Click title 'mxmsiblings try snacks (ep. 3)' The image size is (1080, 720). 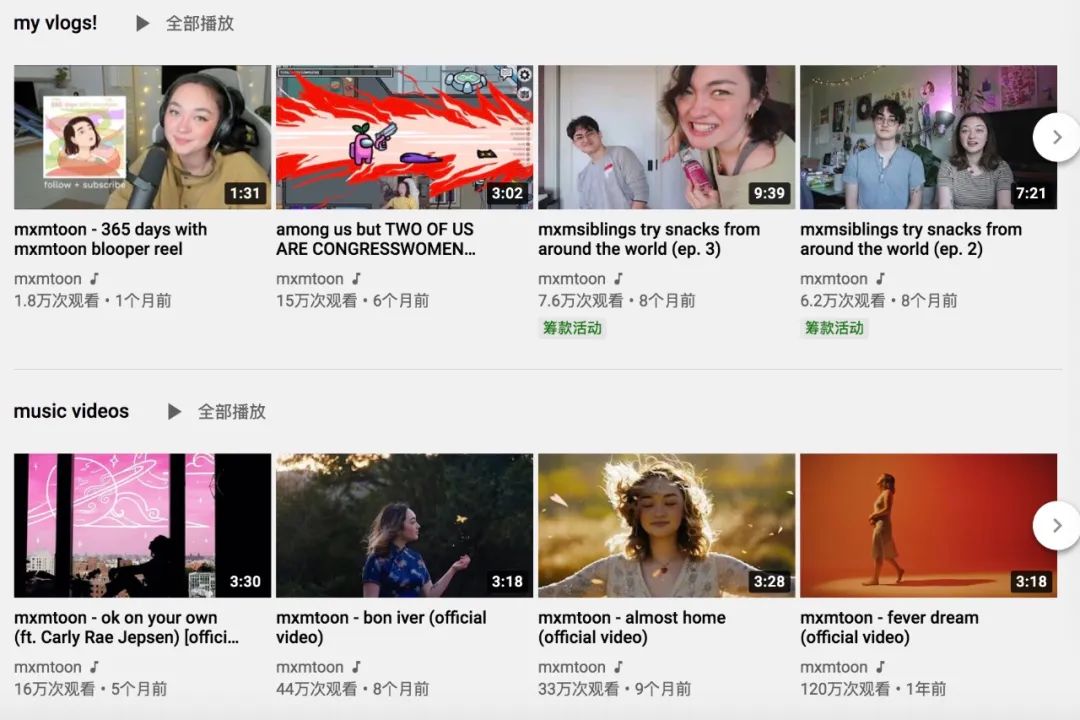click(649, 239)
